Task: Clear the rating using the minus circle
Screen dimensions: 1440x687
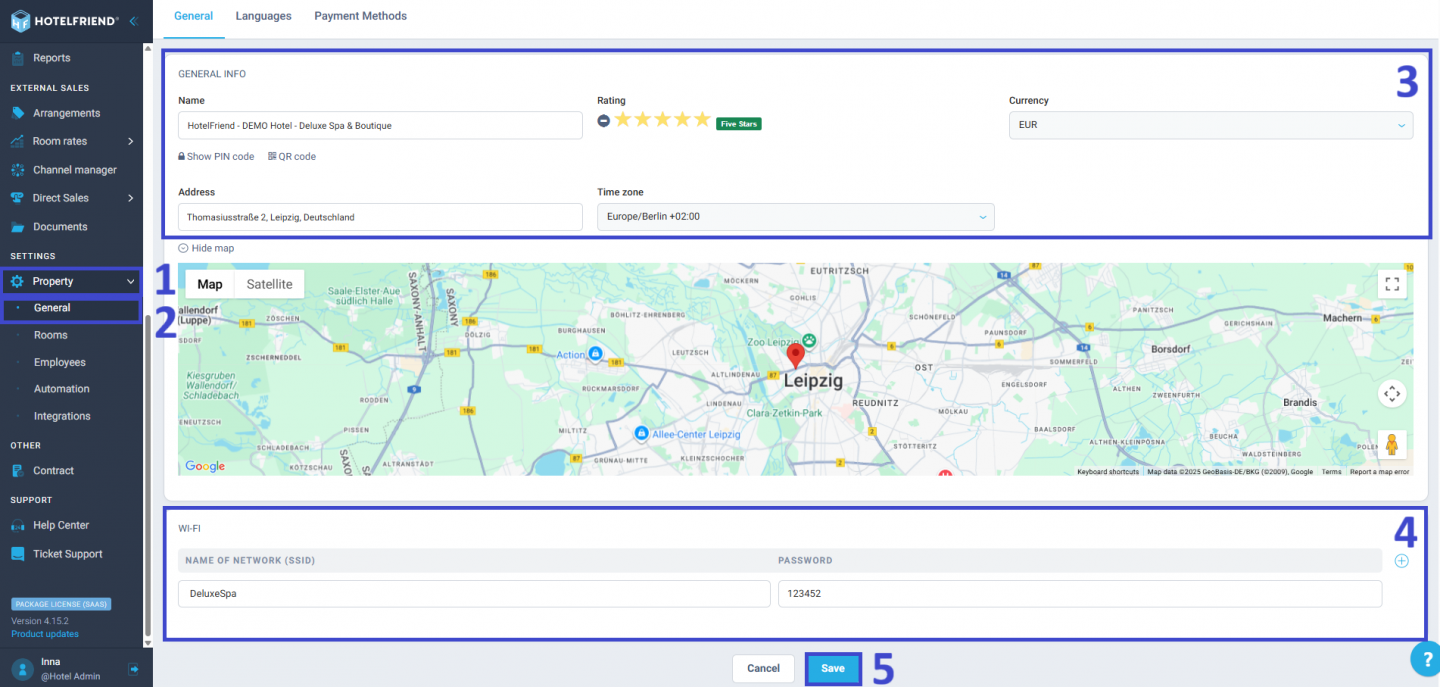Action: 603,119
